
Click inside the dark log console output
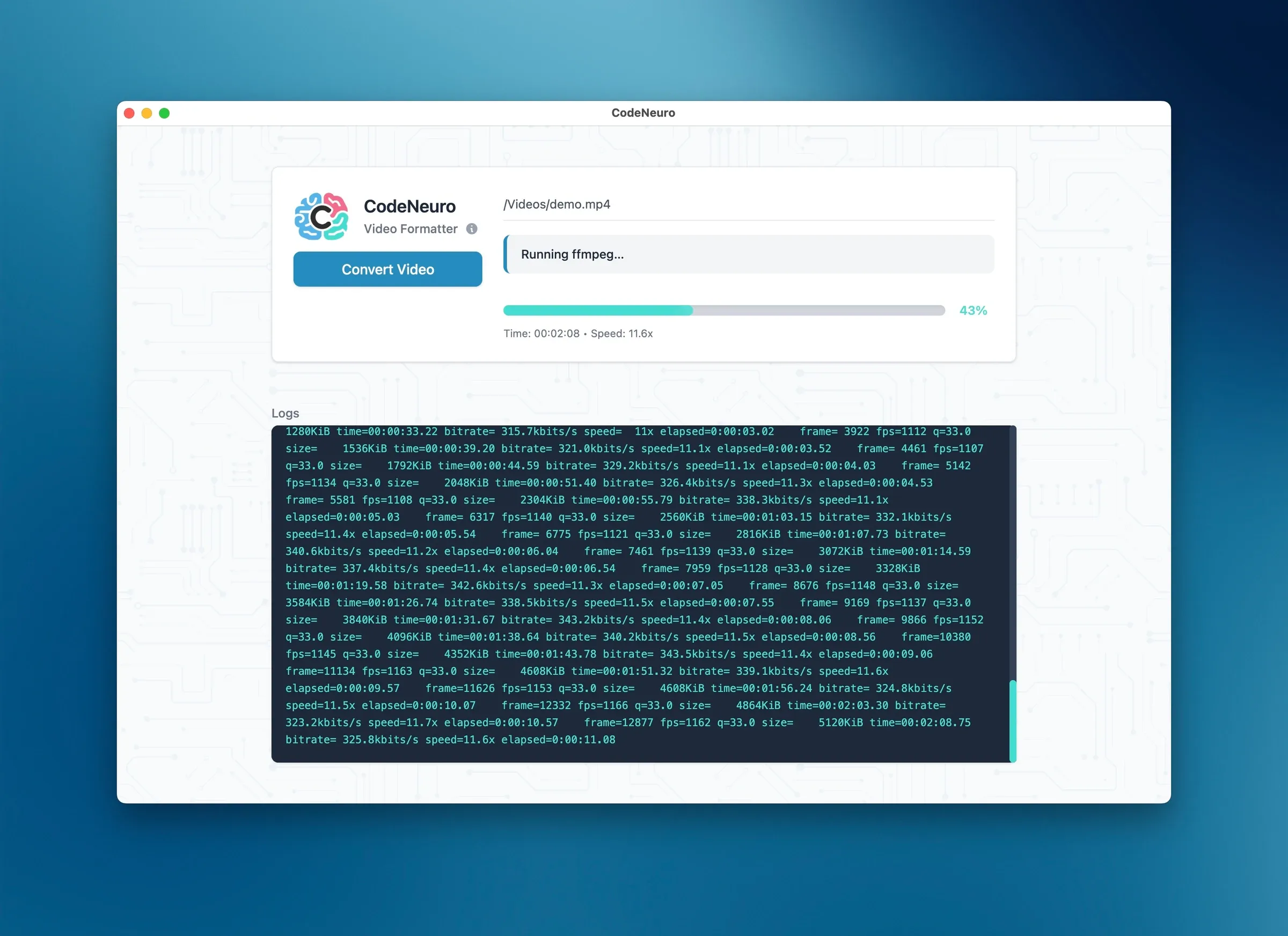tap(642, 596)
